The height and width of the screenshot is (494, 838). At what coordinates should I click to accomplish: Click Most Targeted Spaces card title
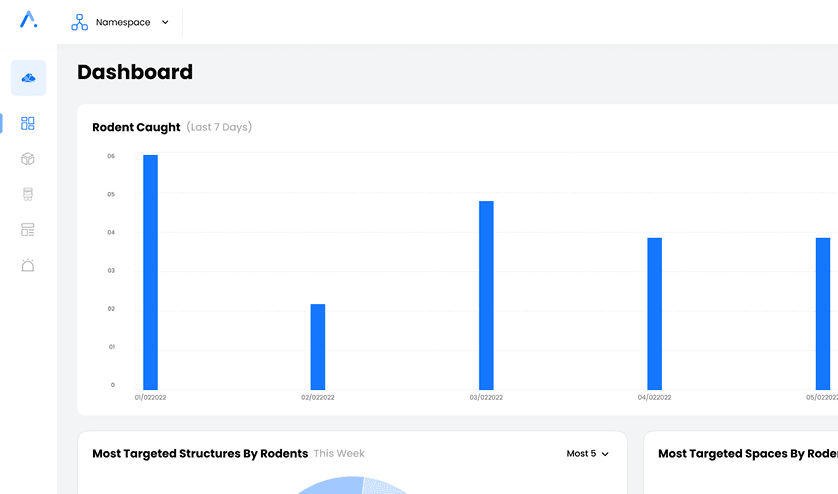(x=746, y=454)
